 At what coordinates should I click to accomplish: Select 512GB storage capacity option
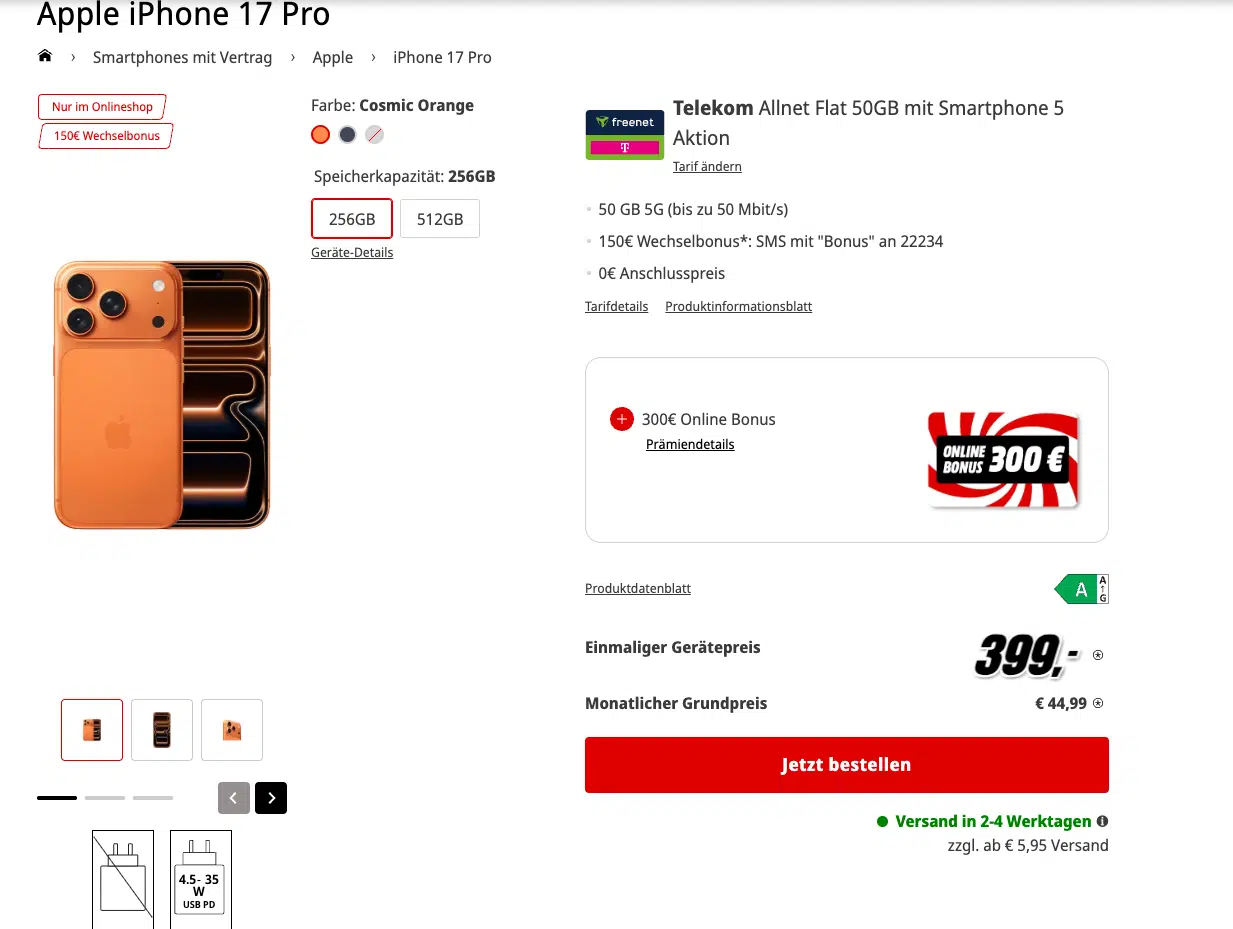tap(440, 219)
